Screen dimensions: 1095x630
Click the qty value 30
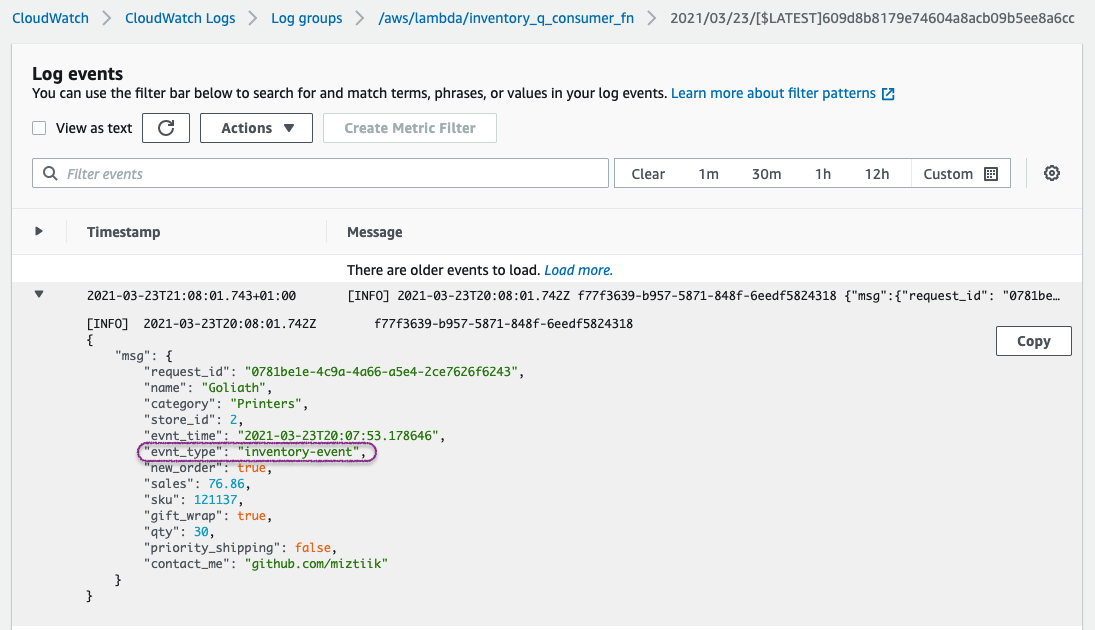(201, 532)
